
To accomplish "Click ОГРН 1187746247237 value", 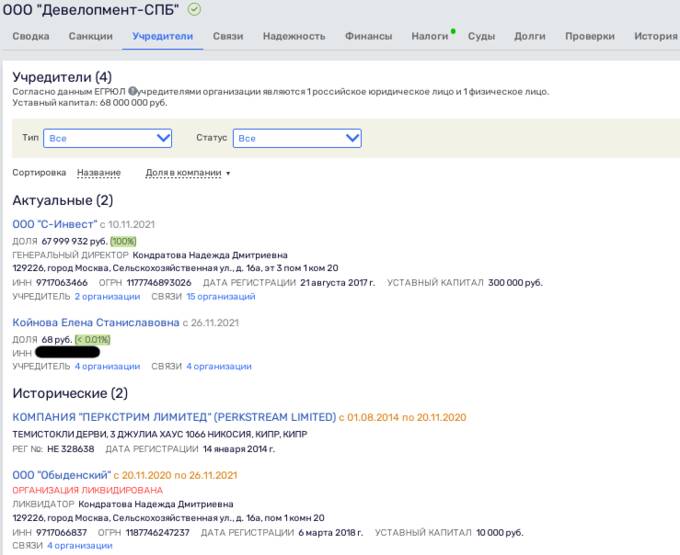I will (158, 532).
